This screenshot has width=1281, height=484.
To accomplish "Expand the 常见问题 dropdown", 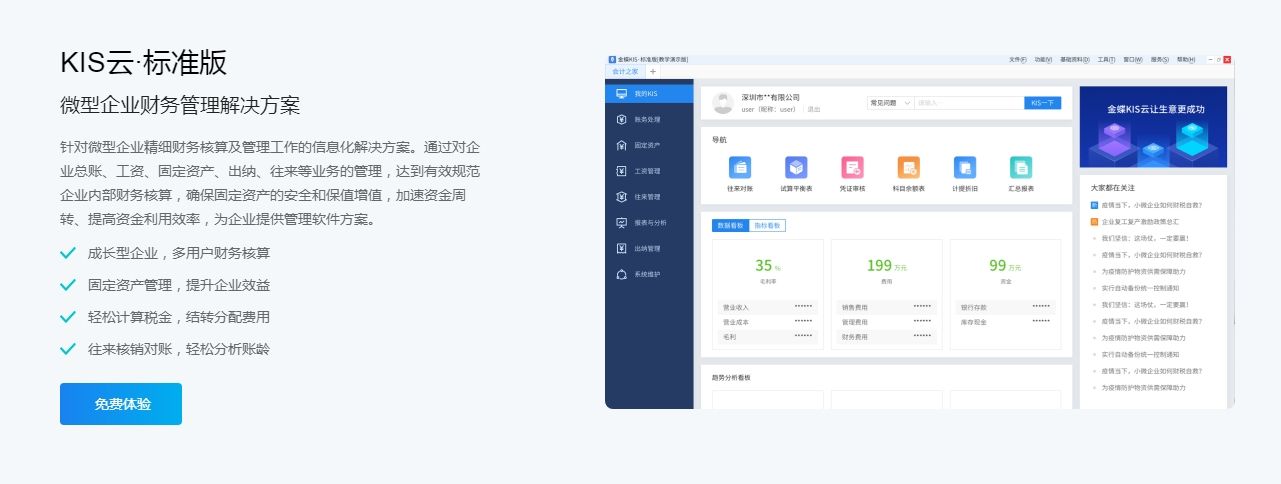I will pyautogui.click(x=889, y=103).
